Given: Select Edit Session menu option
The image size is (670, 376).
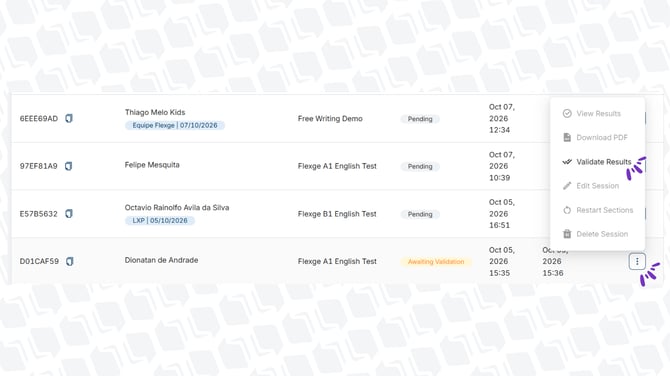Looking at the screenshot, I should (x=598, y=185).
